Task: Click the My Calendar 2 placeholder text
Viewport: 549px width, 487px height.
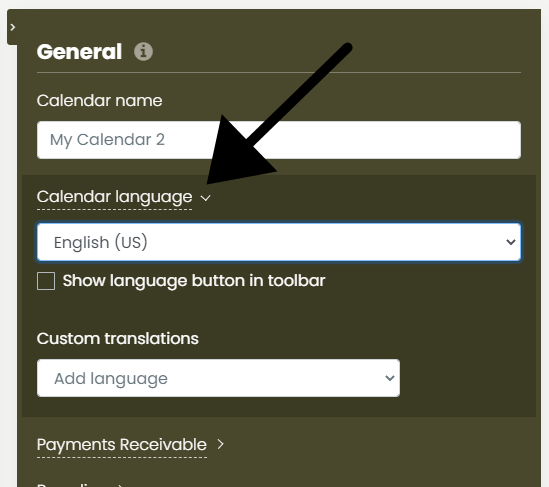Action: [107, 140]
